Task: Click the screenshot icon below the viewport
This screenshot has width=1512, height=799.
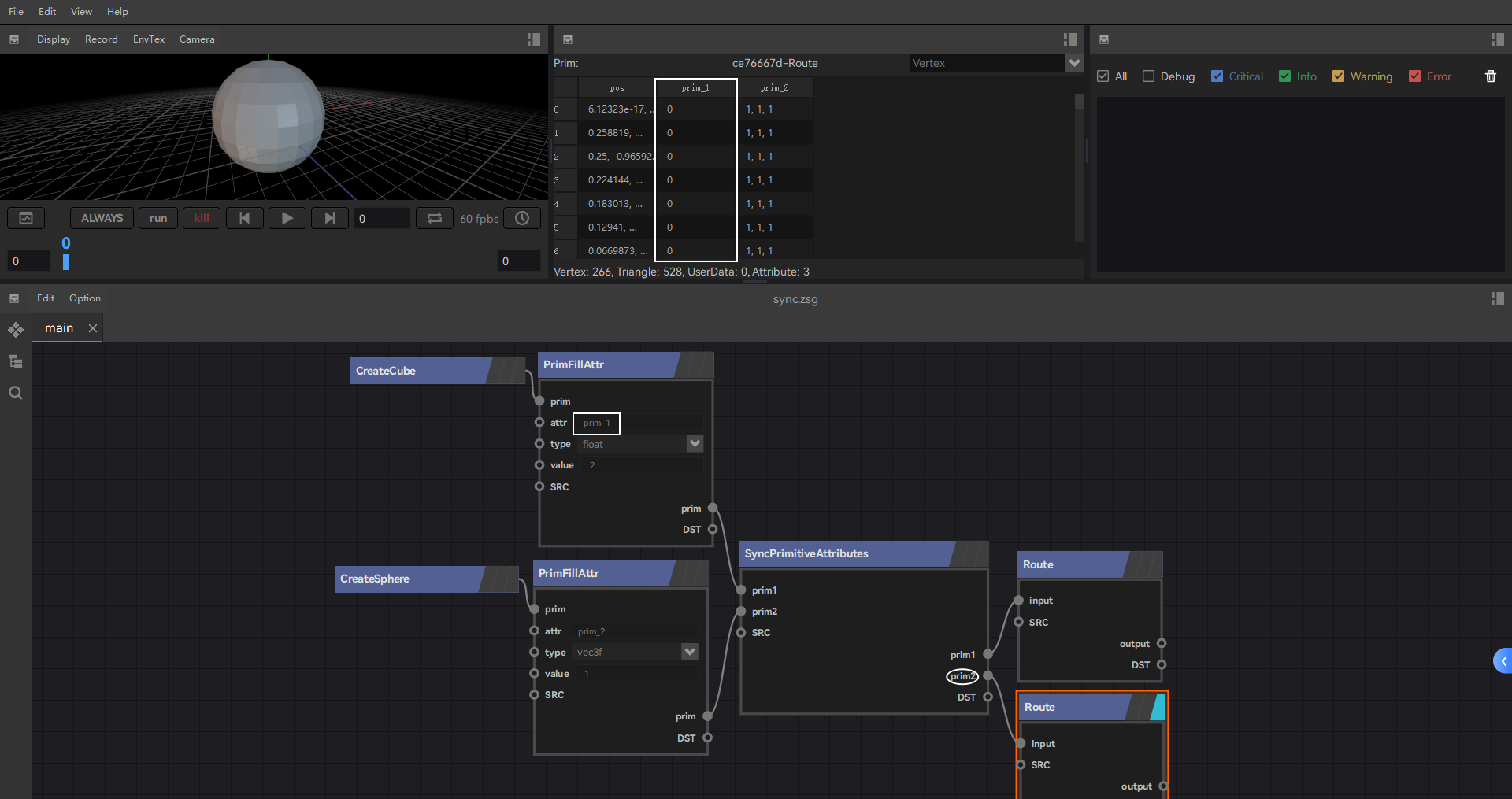Action: pyautogui.click(x=26, y=218)
